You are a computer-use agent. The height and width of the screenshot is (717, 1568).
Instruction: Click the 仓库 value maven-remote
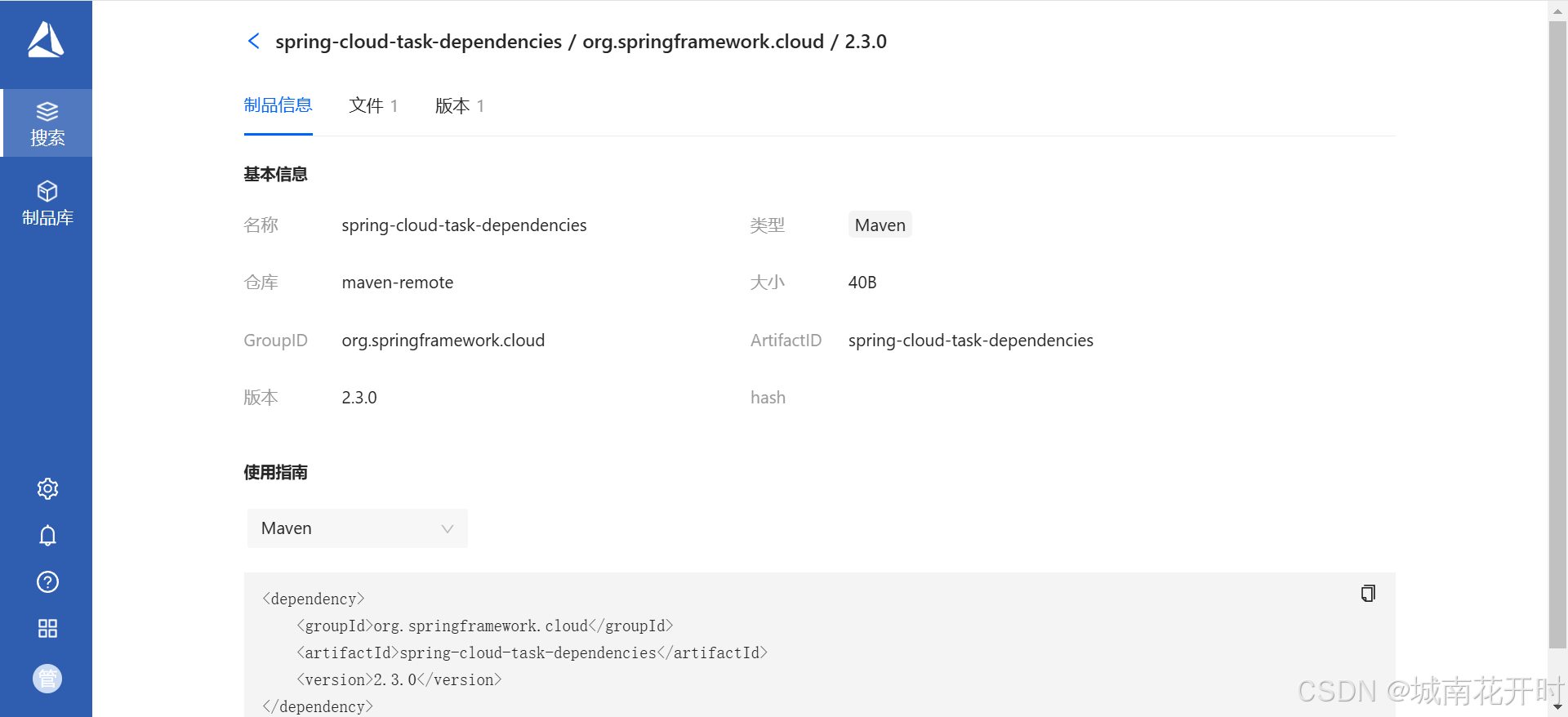click(x=398, y=283)
